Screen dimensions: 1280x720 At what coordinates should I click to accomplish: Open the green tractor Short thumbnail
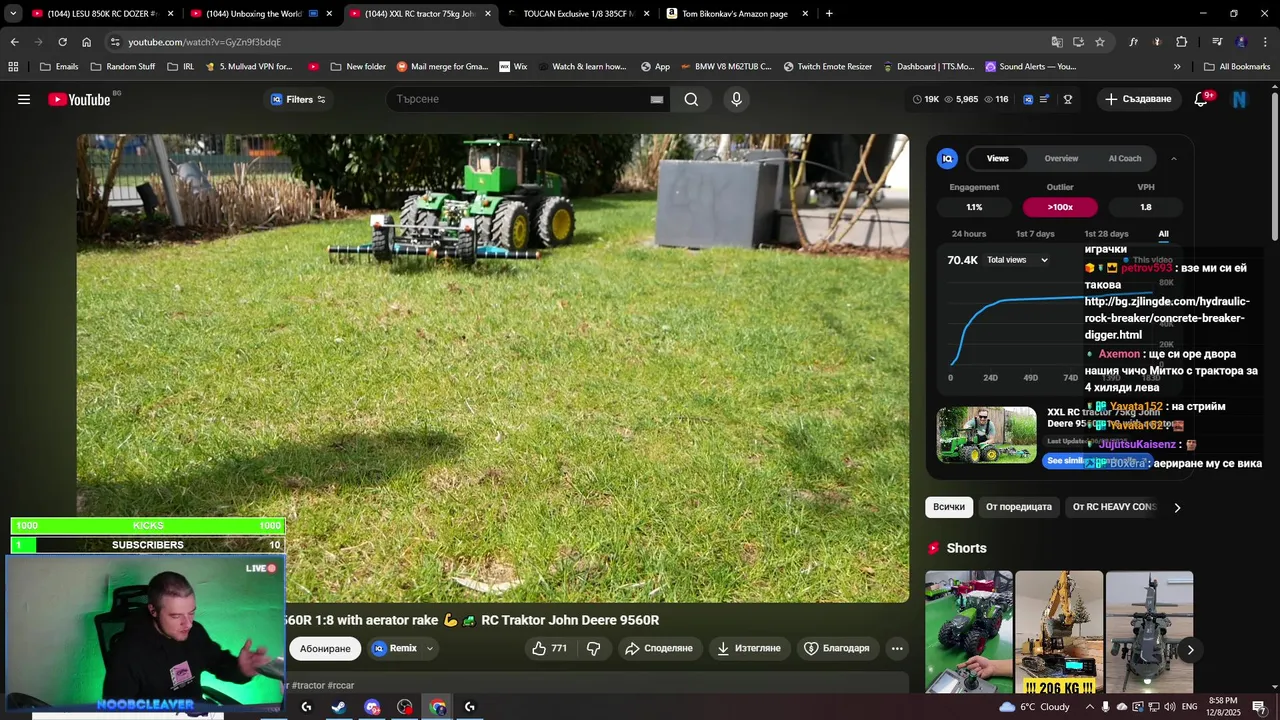969,631
